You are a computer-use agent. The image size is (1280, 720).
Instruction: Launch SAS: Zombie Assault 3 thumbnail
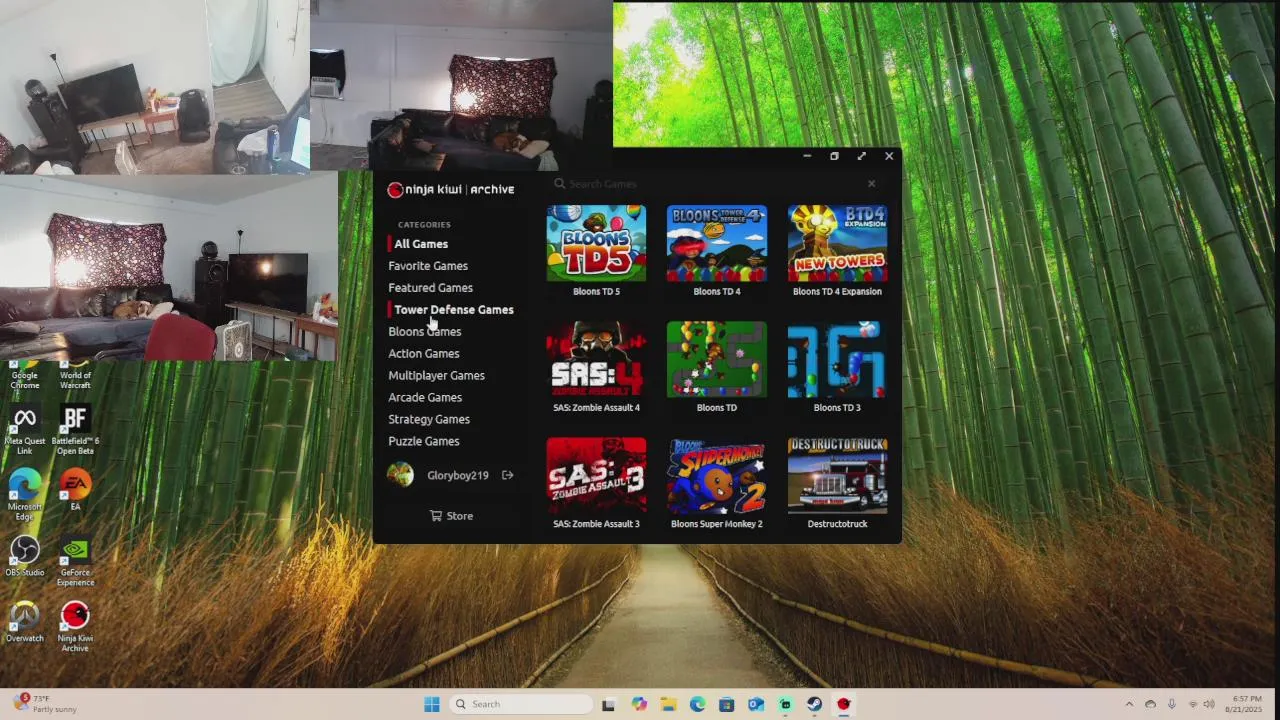point(596,475)
